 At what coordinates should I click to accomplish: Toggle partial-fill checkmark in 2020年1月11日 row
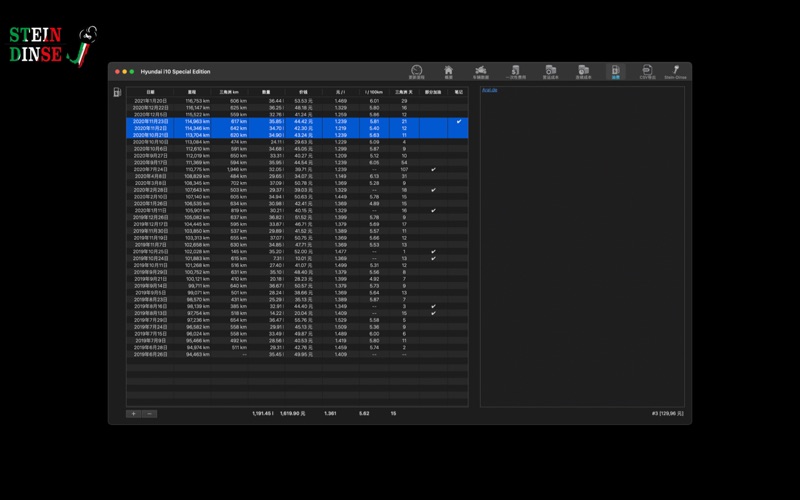(x=433, y=210)
